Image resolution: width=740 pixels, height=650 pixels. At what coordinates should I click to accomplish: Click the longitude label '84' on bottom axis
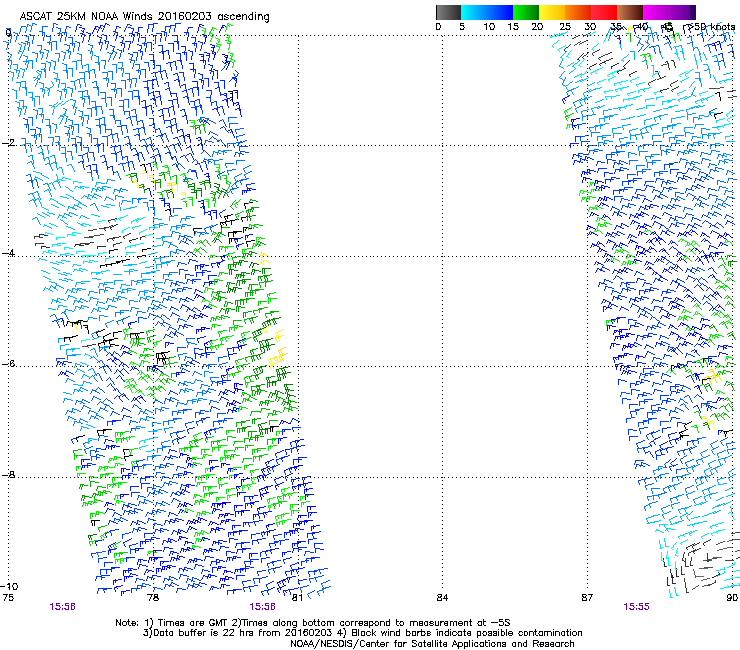(442, 598)
